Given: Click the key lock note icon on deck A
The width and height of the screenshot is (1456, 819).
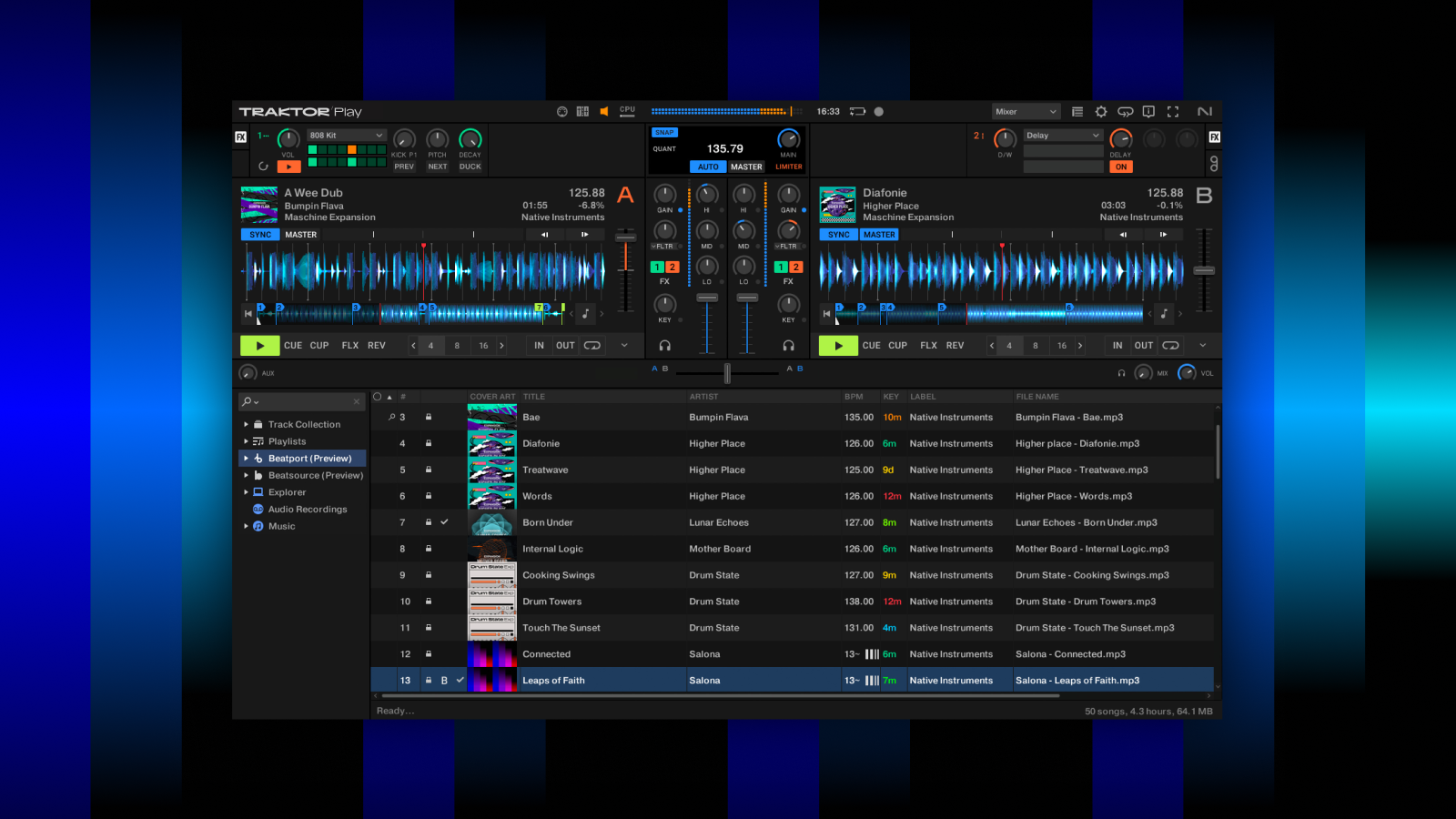Looking at the screenshot, I should coord(585,314).
